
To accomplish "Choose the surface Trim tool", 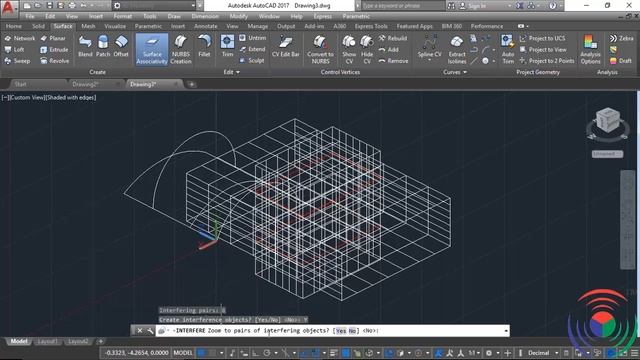I will (x=227, y=46).
